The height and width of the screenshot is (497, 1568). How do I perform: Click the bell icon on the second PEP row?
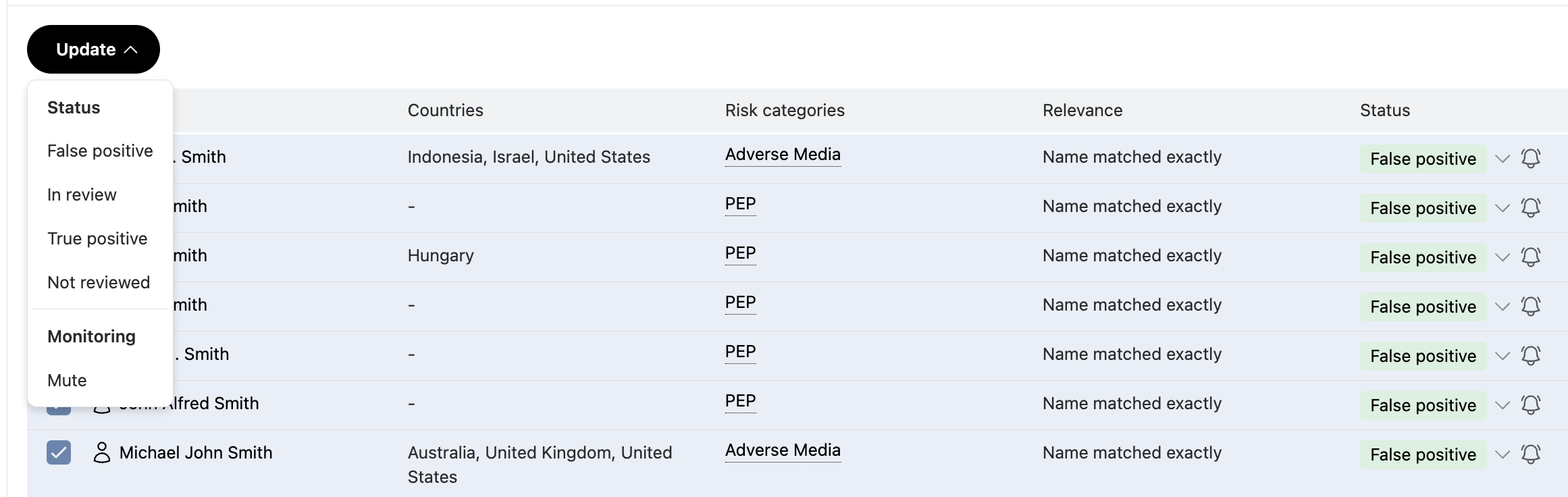point(1532,208)
